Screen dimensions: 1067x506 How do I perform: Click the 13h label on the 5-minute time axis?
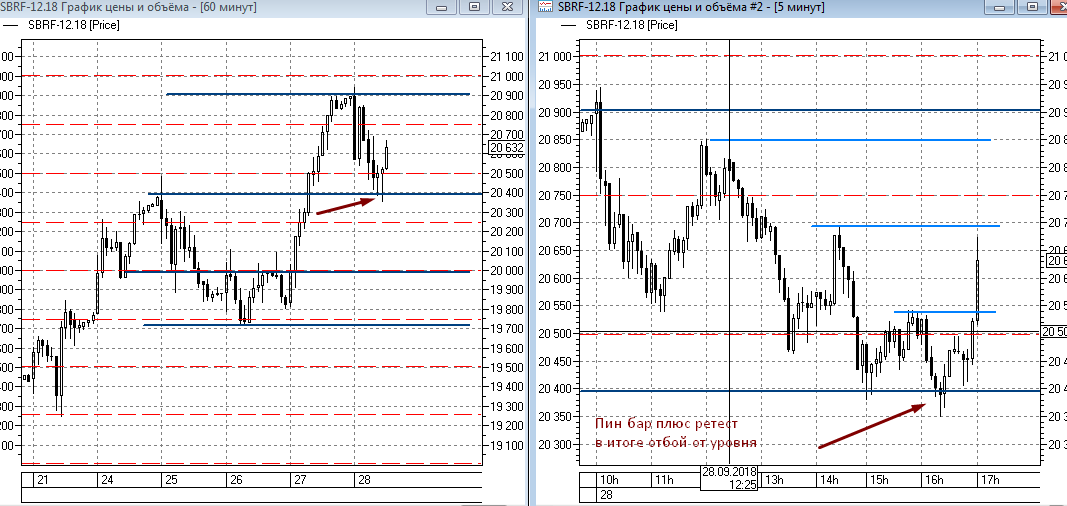point(772,479)
